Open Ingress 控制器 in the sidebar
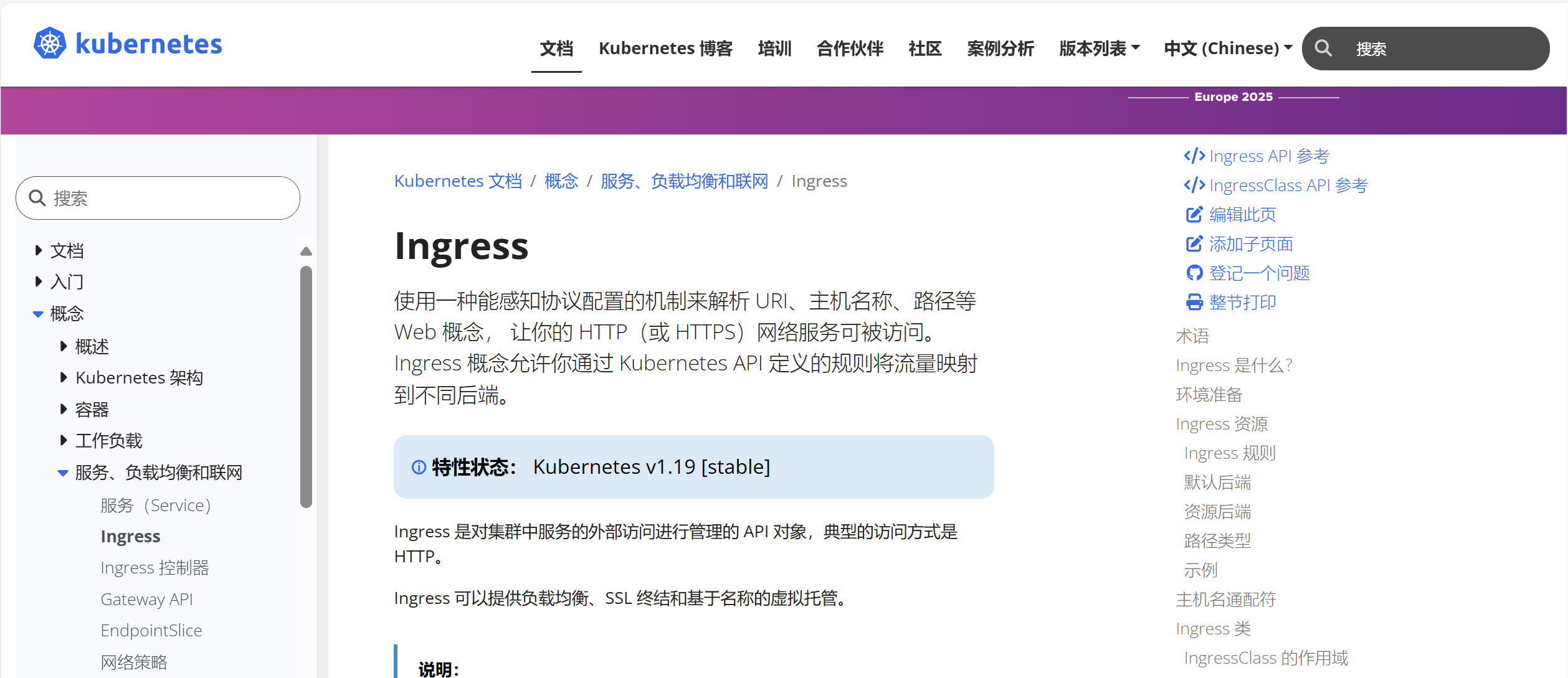The width and height of the screenshot is (1568, 678). pyautogui.click(x=154, y=568)
